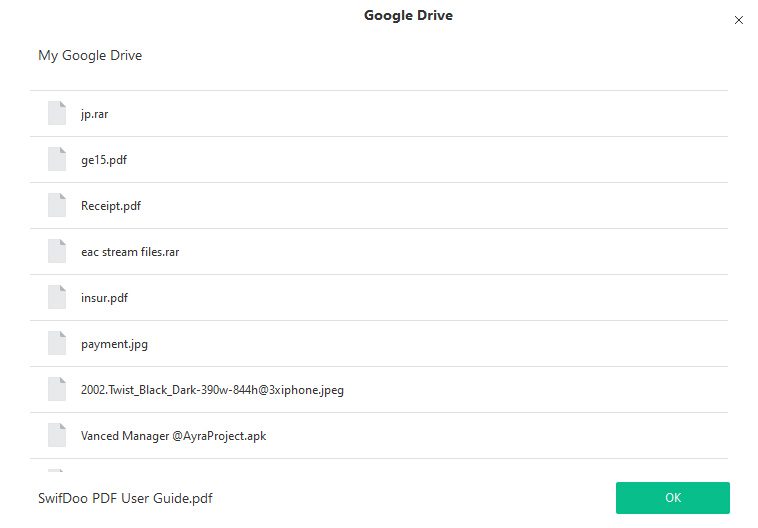Screen dimensions: 758x528
Task: Click the file icon next to payment.jpg
Action: coord(57,343)
